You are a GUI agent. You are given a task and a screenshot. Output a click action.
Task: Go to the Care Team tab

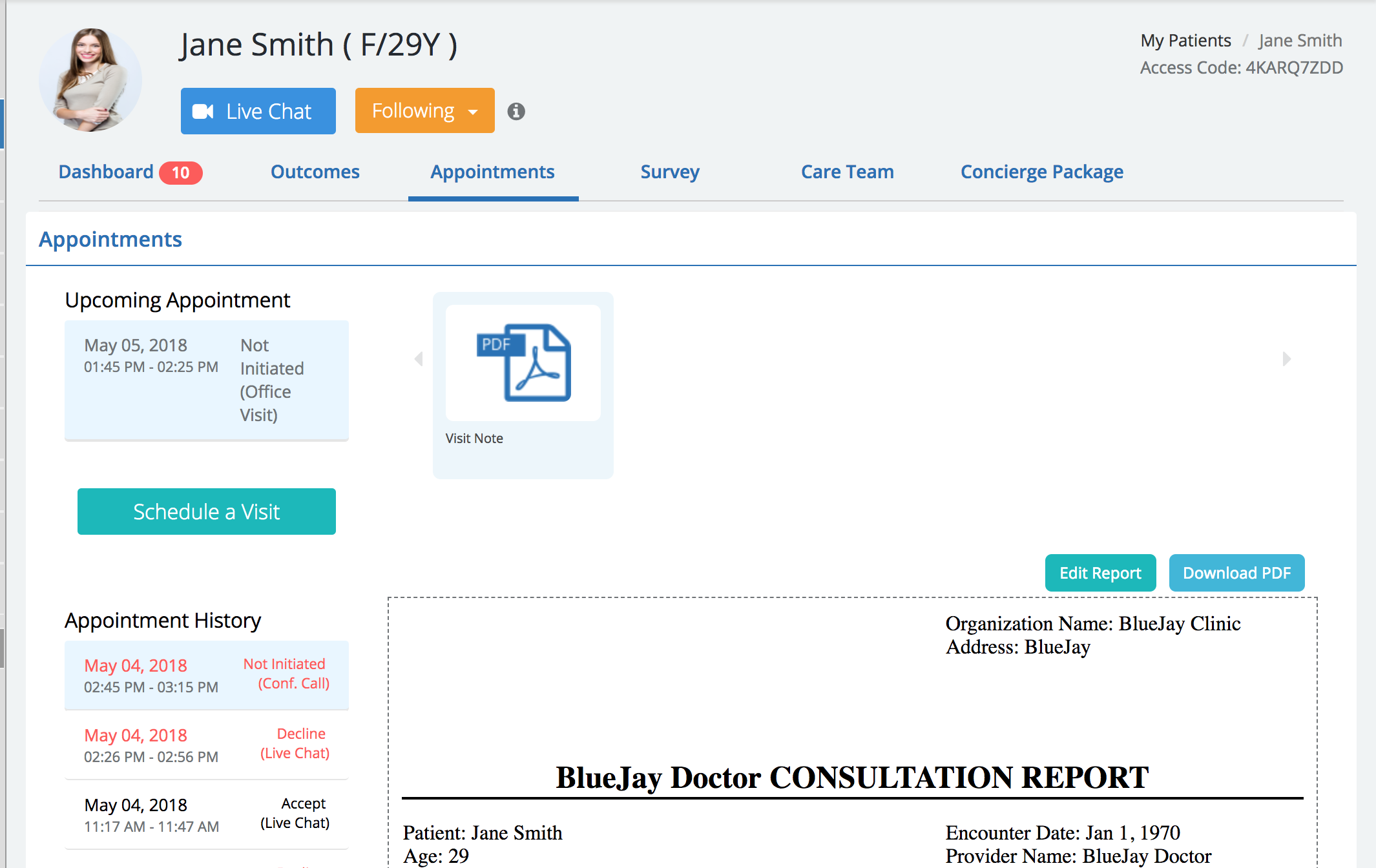847,172
